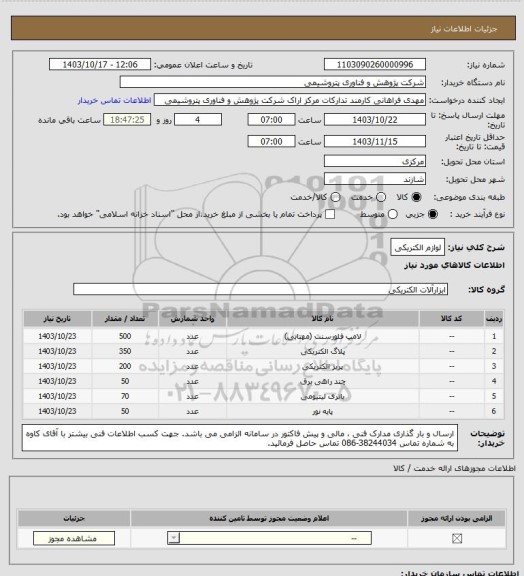
Task: Click the announcement date field 1403/10/17 - 12:06
Action: [x=100, y=64]
